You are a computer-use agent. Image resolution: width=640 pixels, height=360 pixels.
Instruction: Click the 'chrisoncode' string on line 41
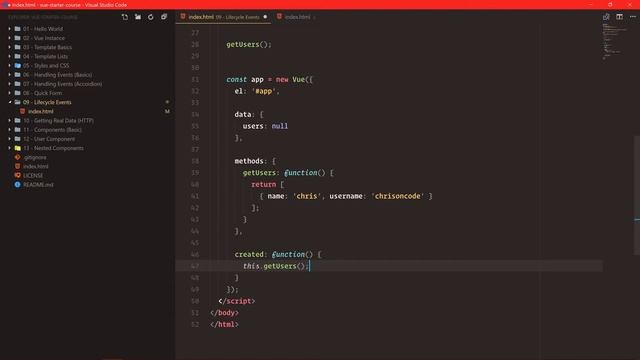click(x=398, y=196)
